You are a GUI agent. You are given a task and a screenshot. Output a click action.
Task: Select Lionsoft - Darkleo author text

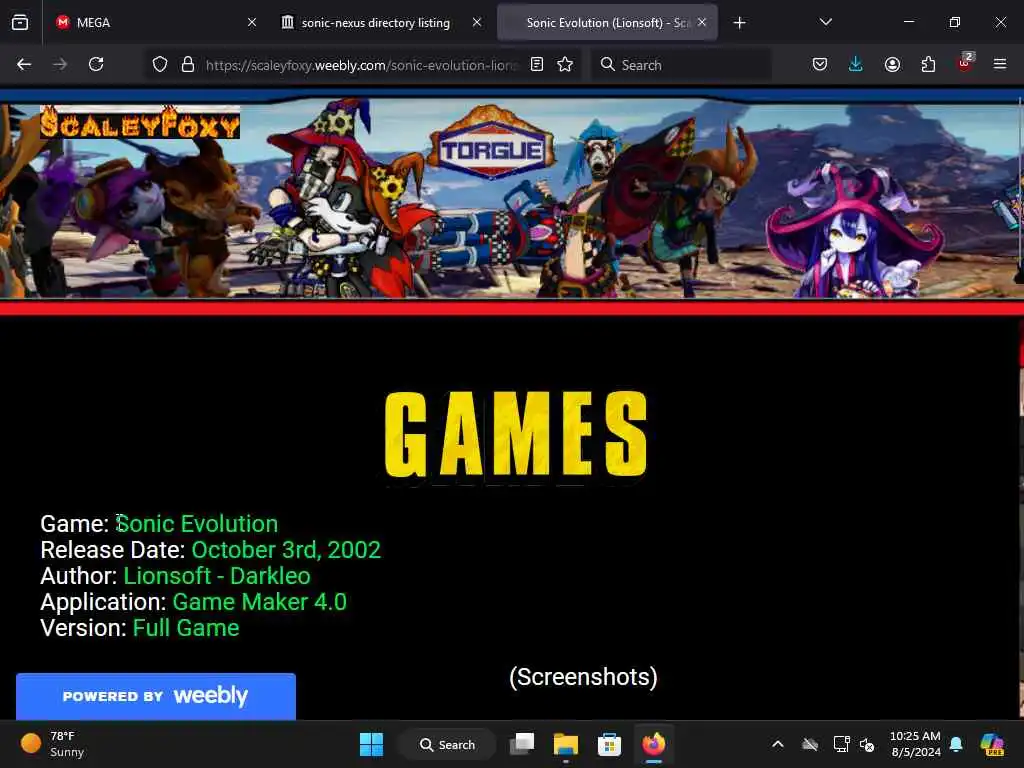(217, 576)
